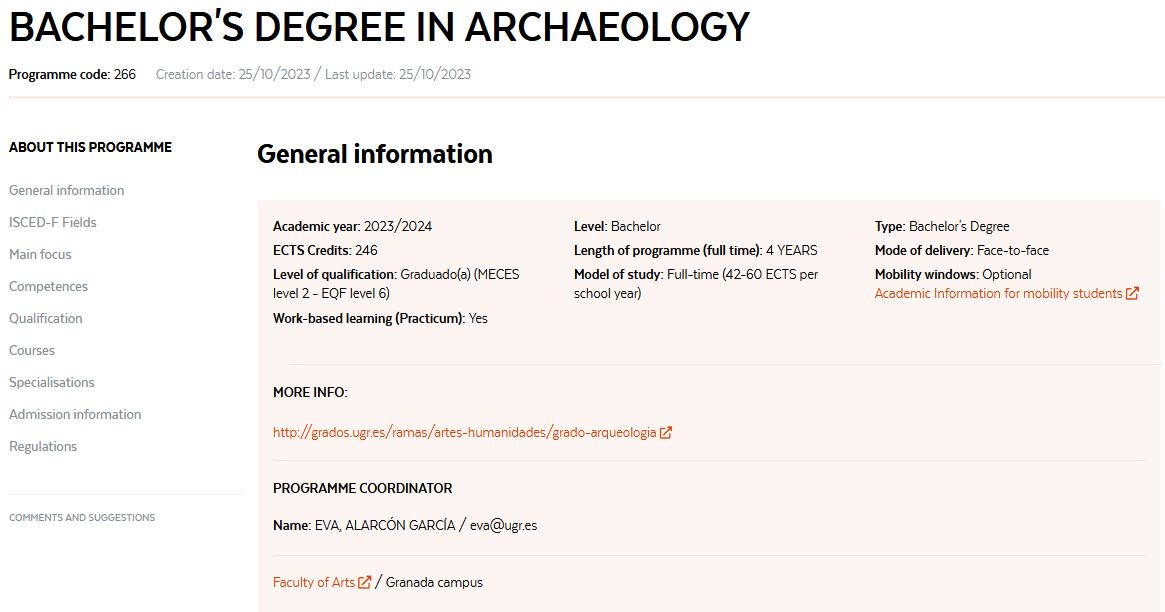The height and width of the screenshot is (612, 1165).
Task: Click external-link icon next to Faculty of Arts
Action: click(x=365, y=582)
